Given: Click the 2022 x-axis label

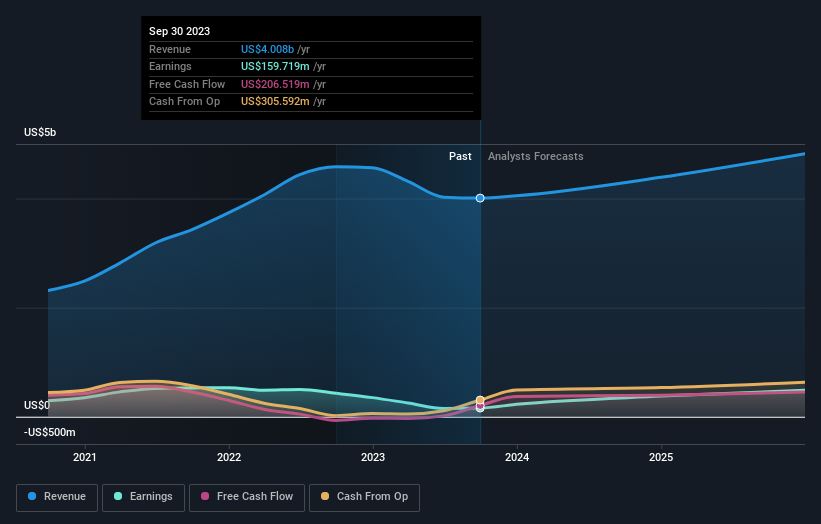Looking at the screenshot, I should point(229,458).
